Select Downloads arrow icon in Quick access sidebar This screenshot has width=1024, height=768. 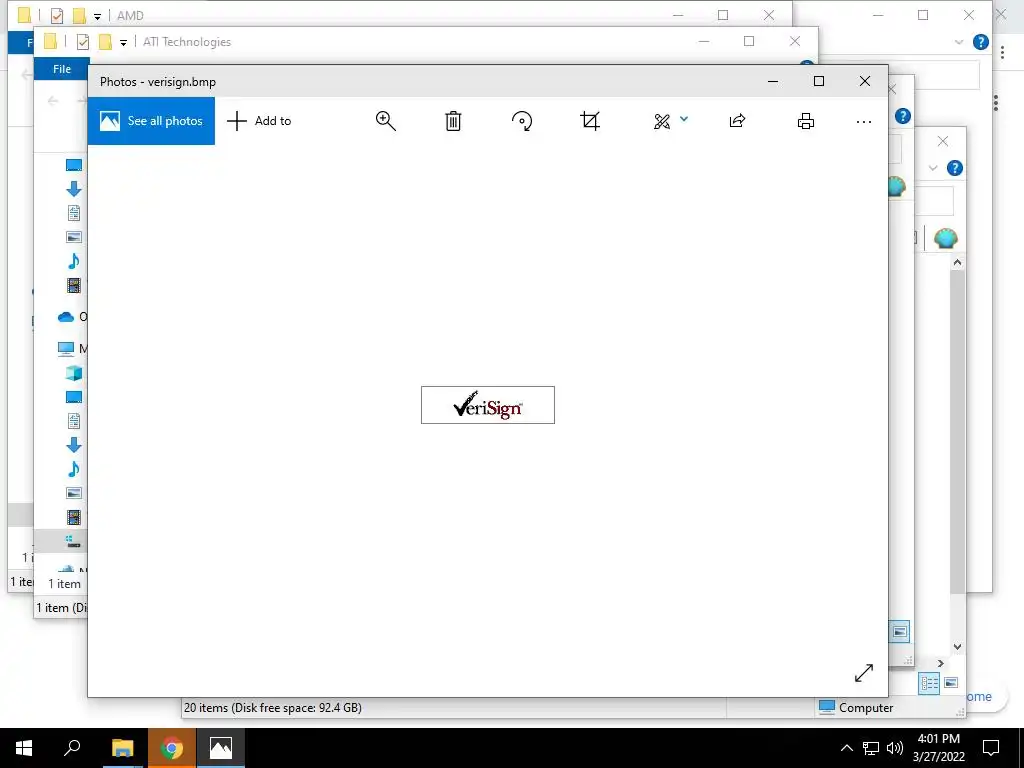click(74, 189)
